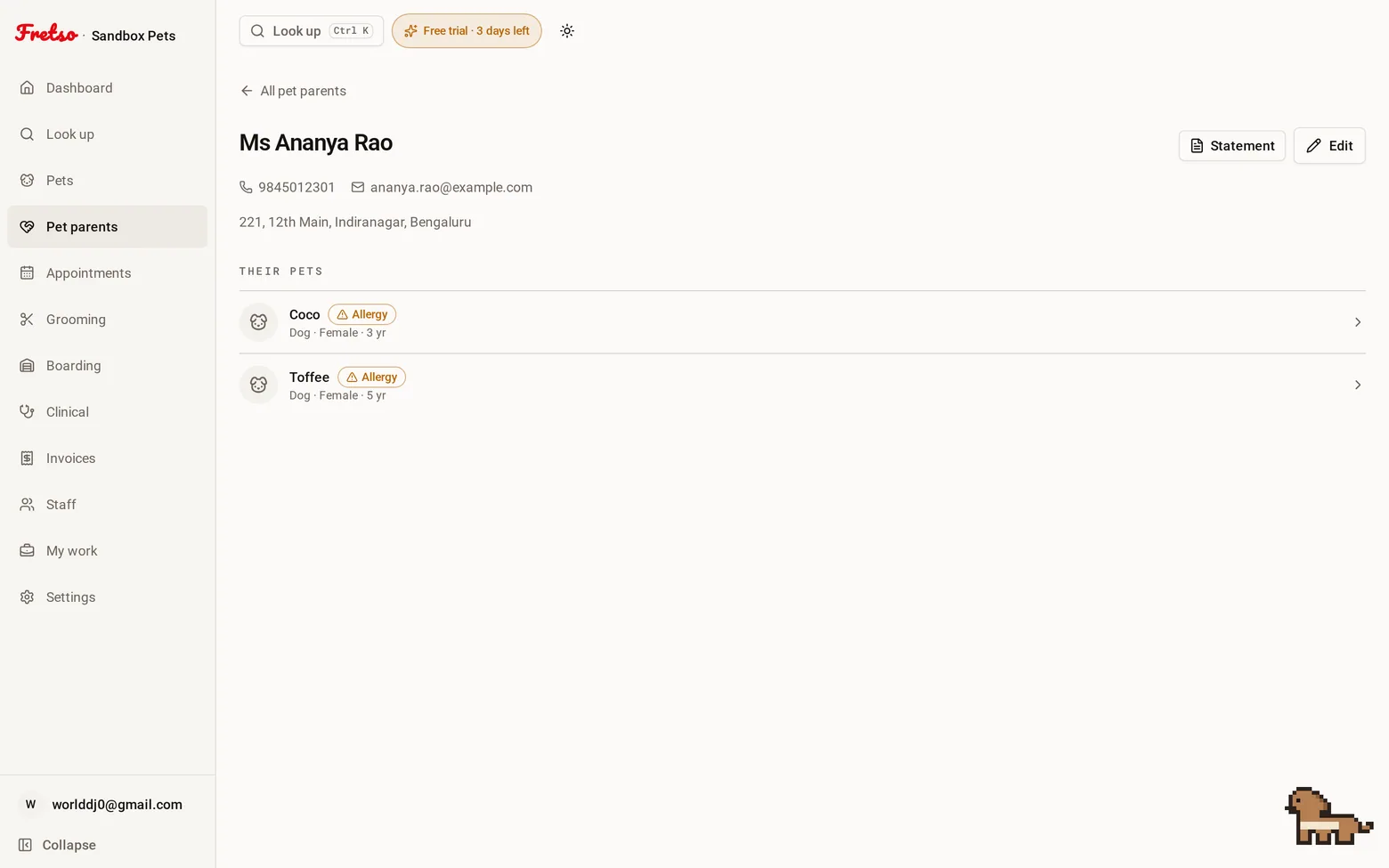Open the Boarding section
The width and height of the screenshot is (1389, 868).
(x=107, y=366)
